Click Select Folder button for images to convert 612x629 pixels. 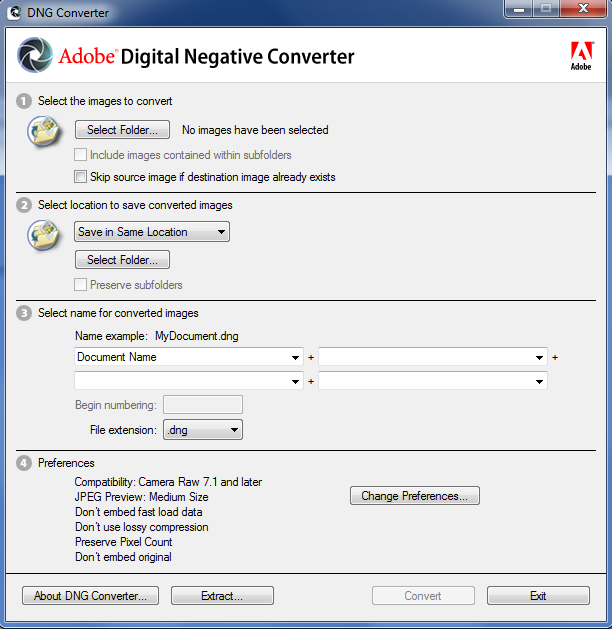click(122, 130)
